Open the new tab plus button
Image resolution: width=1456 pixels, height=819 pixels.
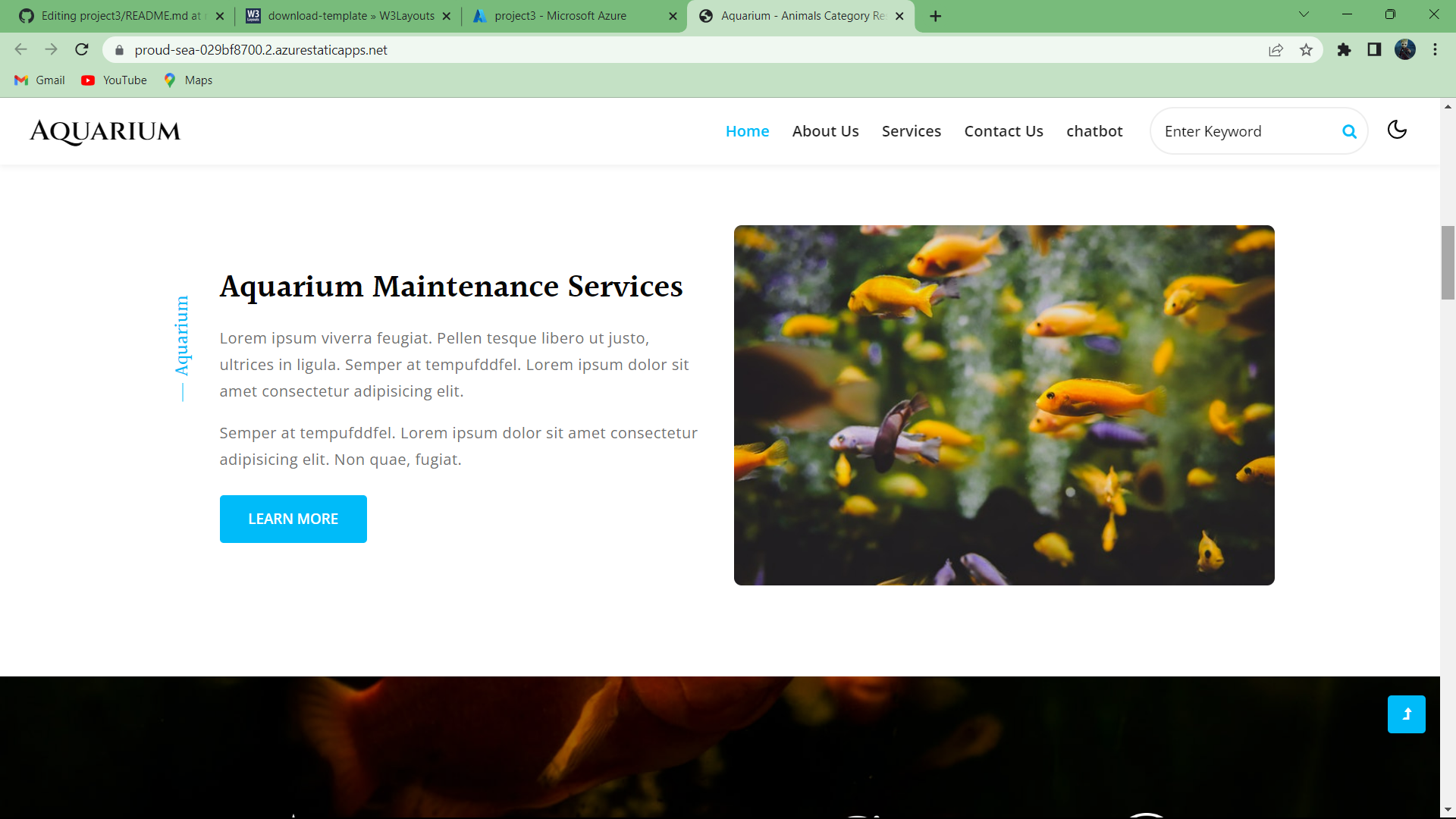935,16
